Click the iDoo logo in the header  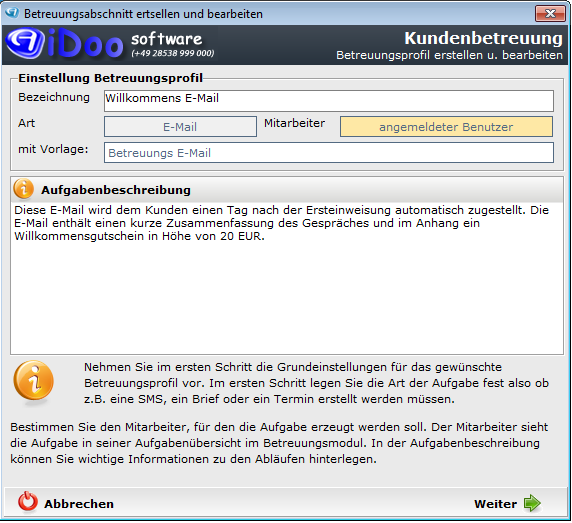coord(65,44)
